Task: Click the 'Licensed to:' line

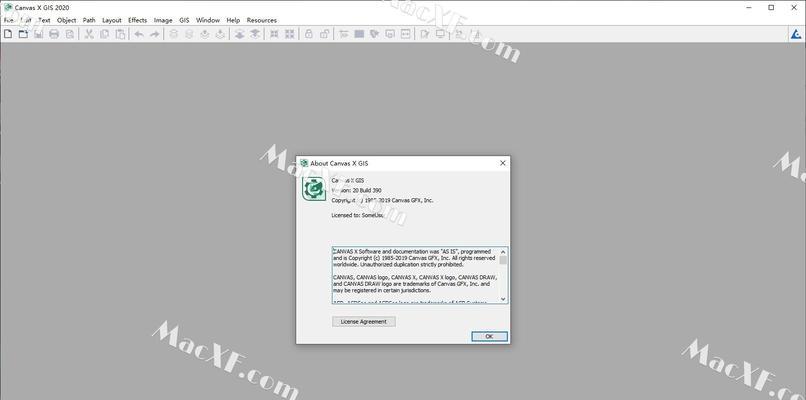Action: (358, 215)
